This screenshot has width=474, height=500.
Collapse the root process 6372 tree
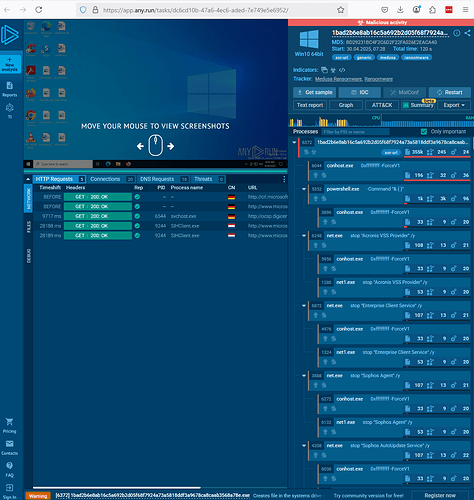tap(294, 142)
